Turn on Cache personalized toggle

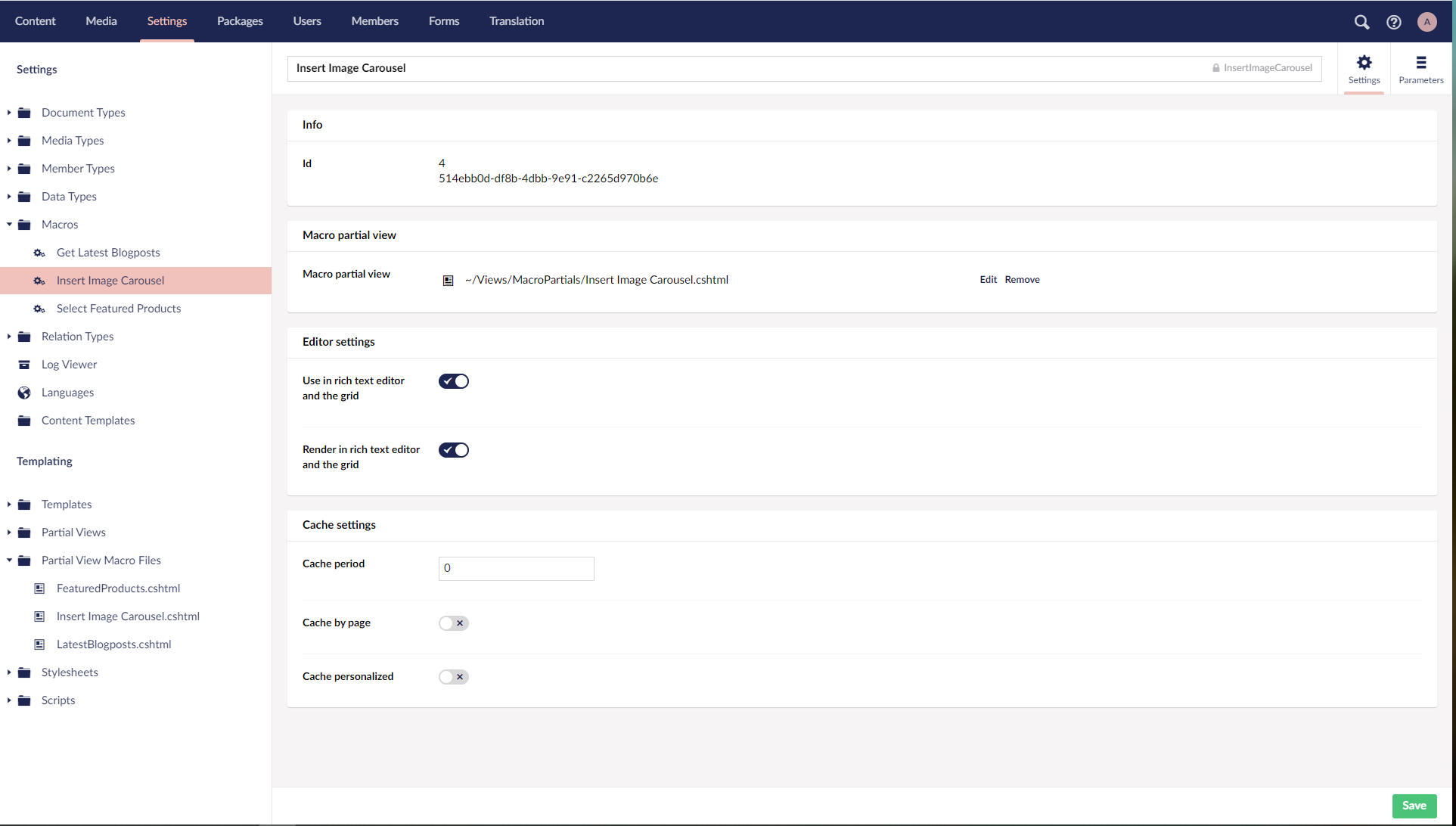454,677
